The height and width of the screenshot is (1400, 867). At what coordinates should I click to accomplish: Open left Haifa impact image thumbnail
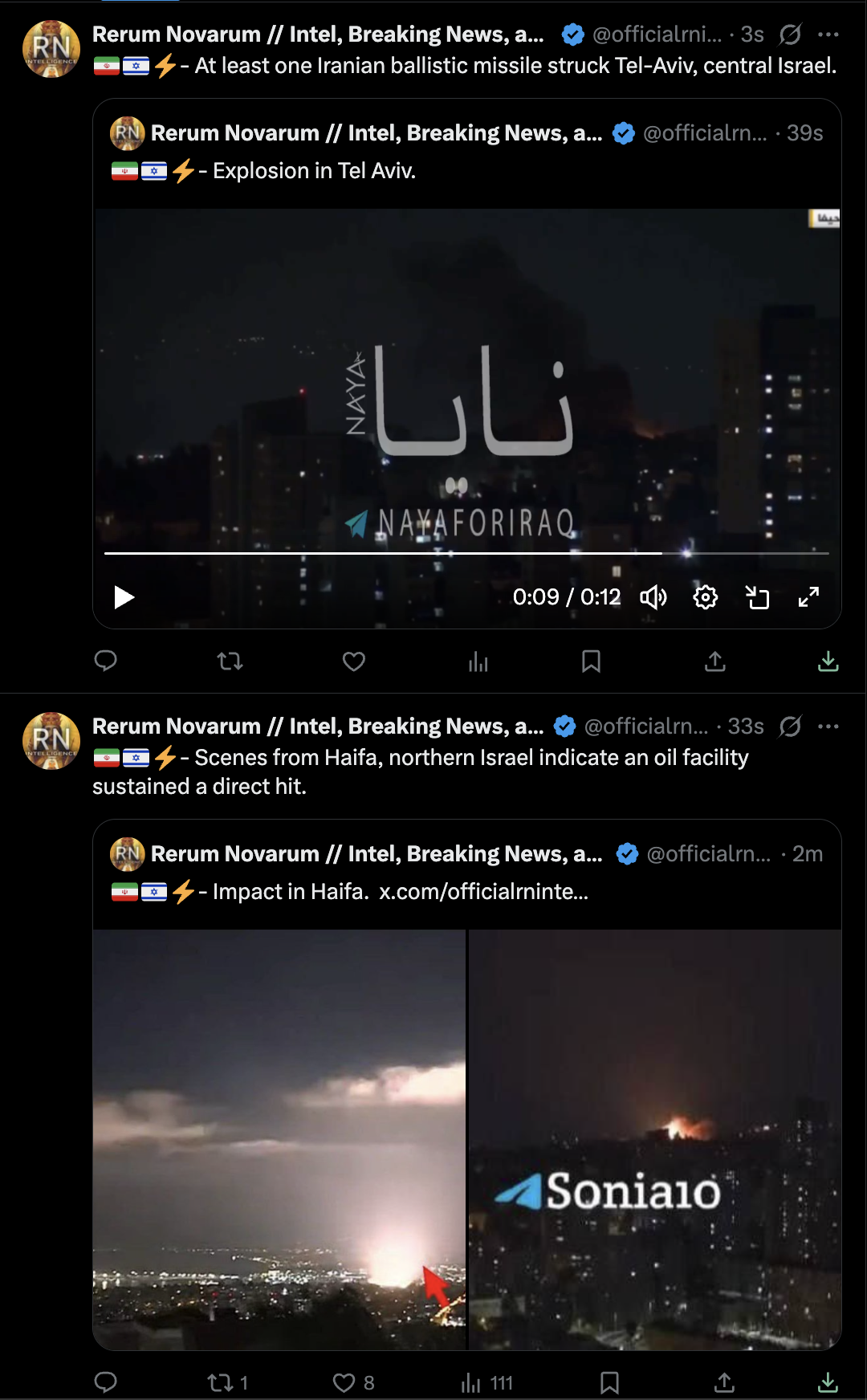[279, 1139]
